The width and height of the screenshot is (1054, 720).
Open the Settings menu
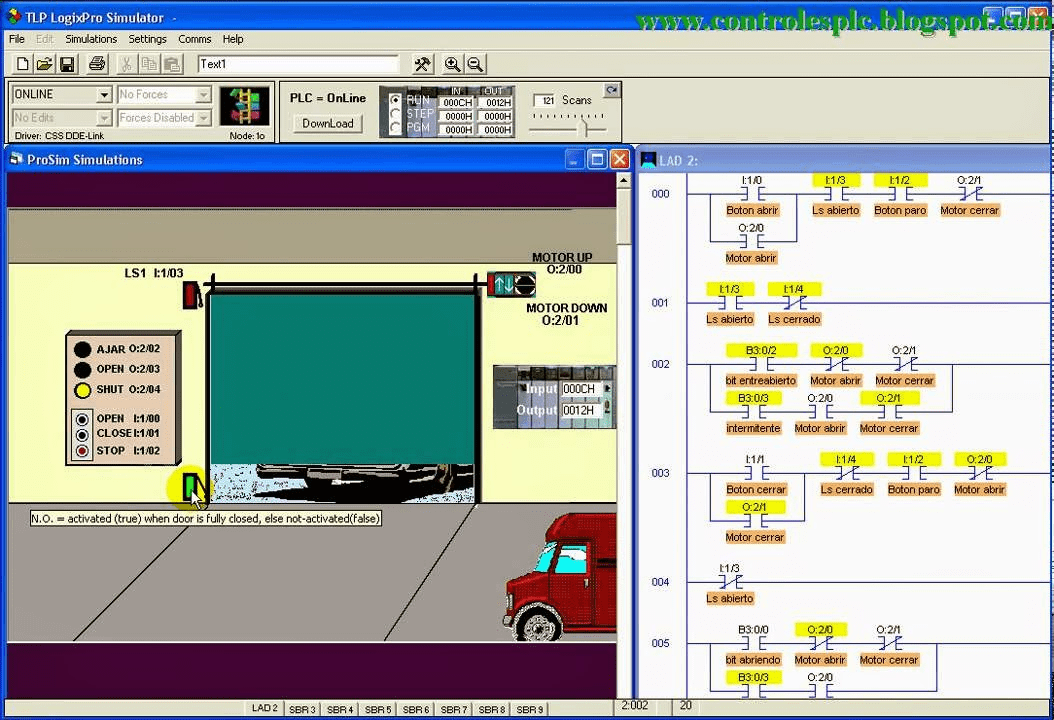pos(147,39)
